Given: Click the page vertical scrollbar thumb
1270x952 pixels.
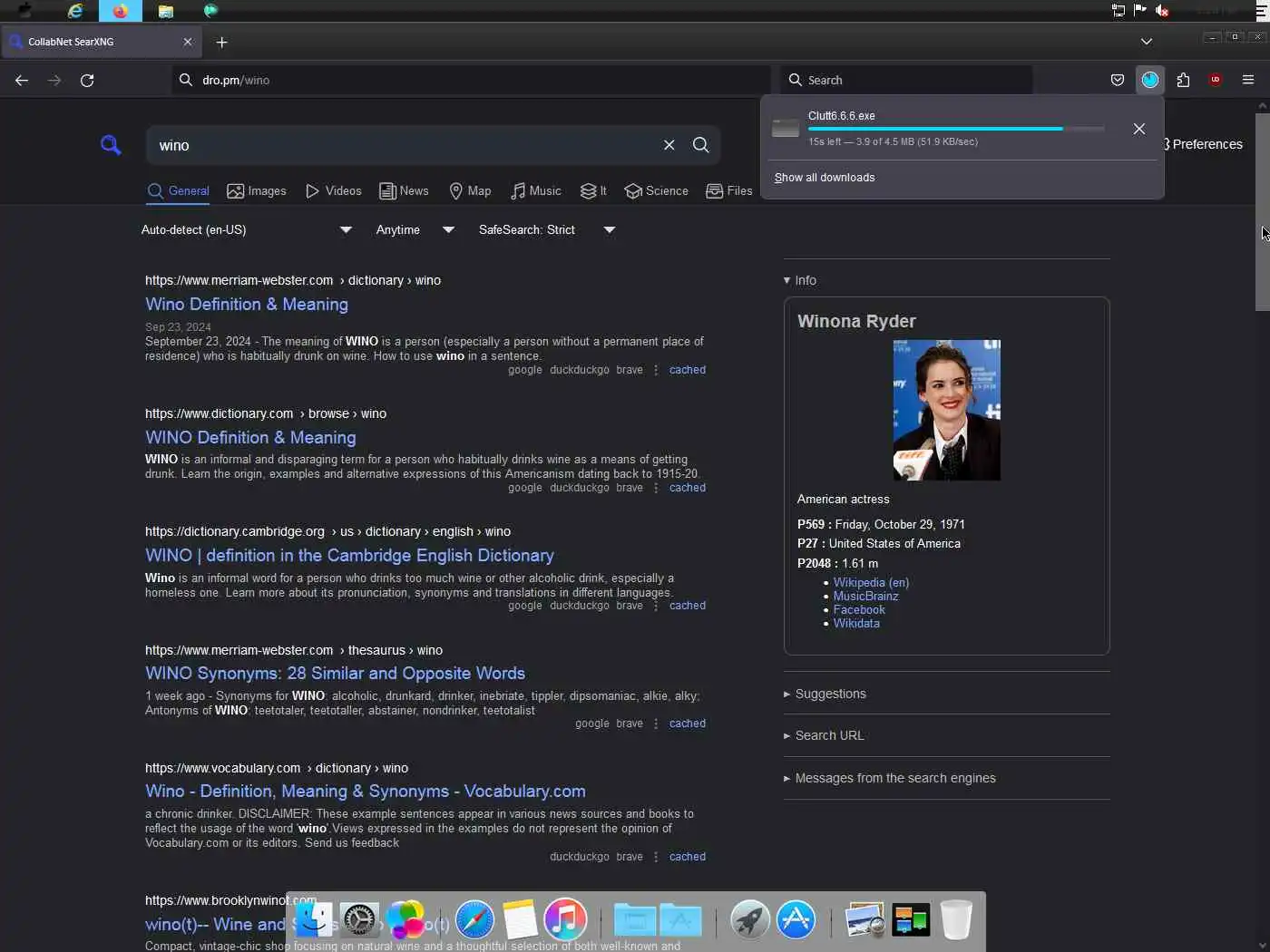Looking at the screenshot, I should (x=1262, y=211).
